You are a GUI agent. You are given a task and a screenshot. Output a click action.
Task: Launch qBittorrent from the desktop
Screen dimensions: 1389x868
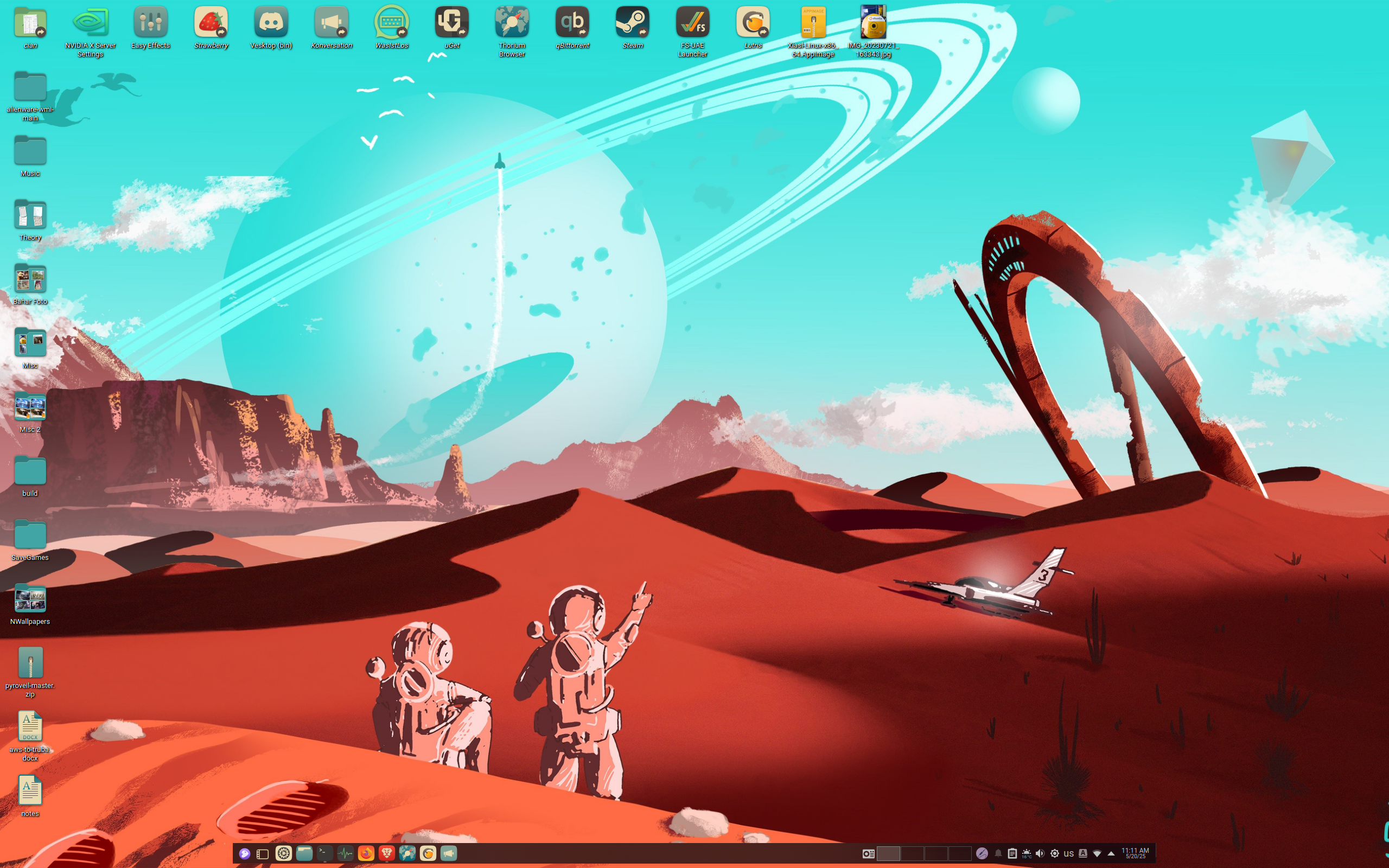(572, 28)
